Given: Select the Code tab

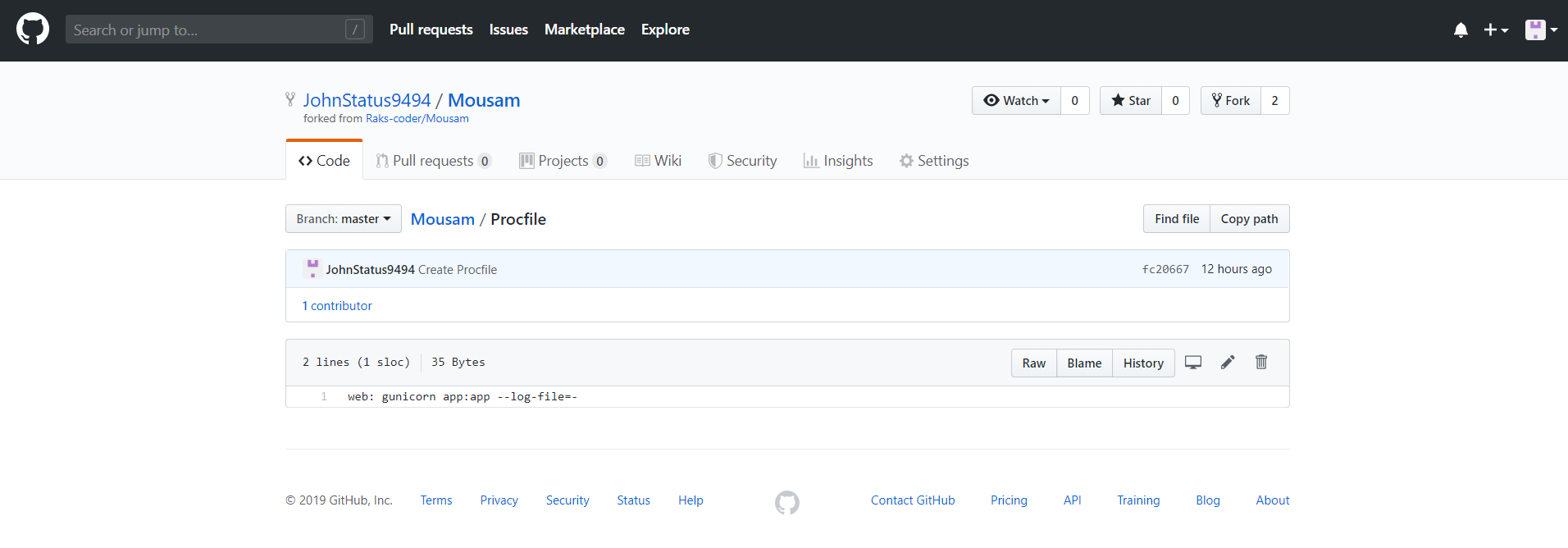Looking at the screenshot, I should point(324,161).
